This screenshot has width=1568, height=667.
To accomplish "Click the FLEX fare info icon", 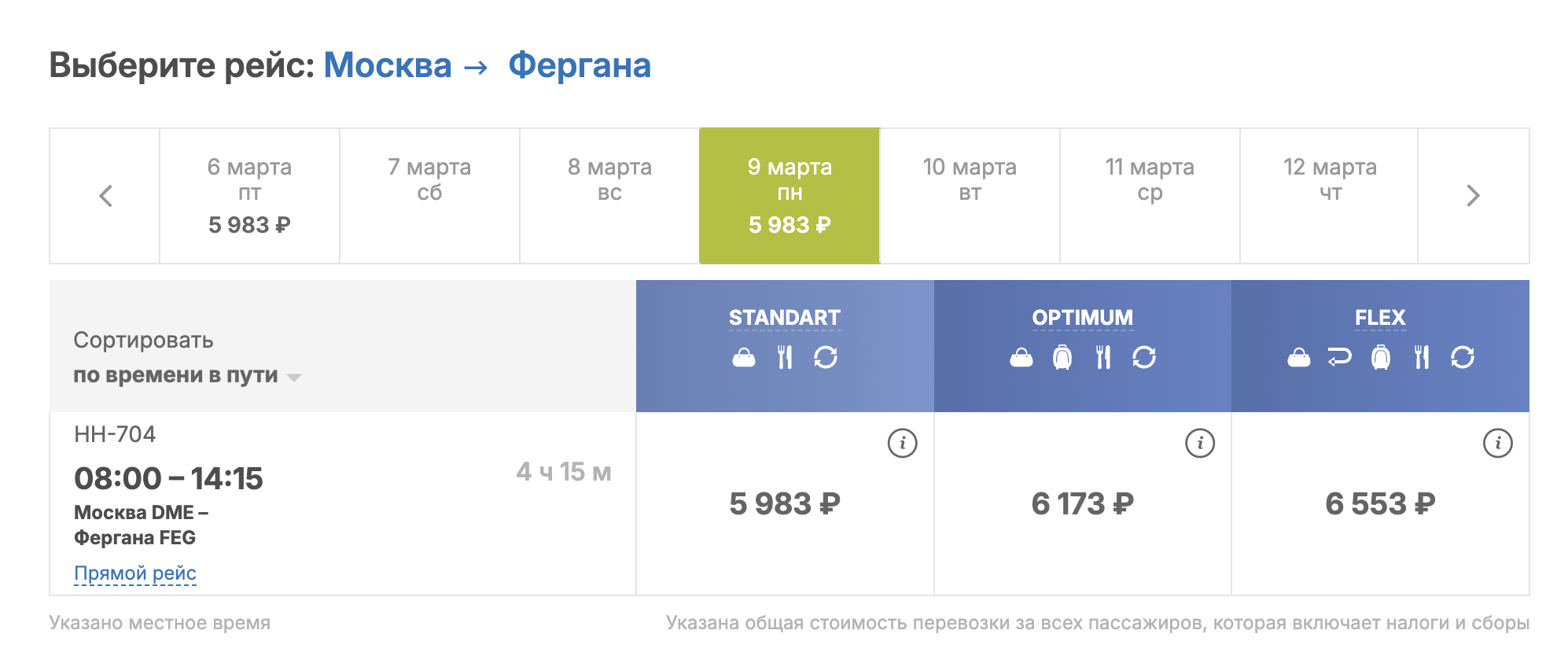I will pos(1497,443).
